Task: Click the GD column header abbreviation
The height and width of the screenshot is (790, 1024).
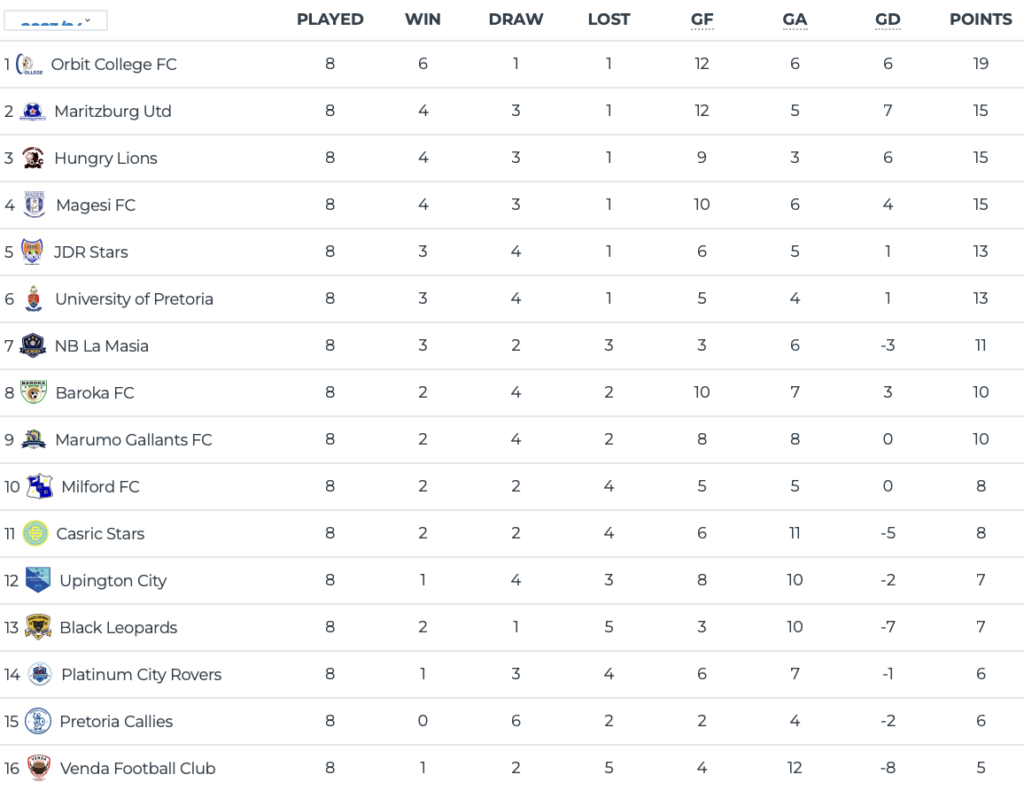Action: 888,20
